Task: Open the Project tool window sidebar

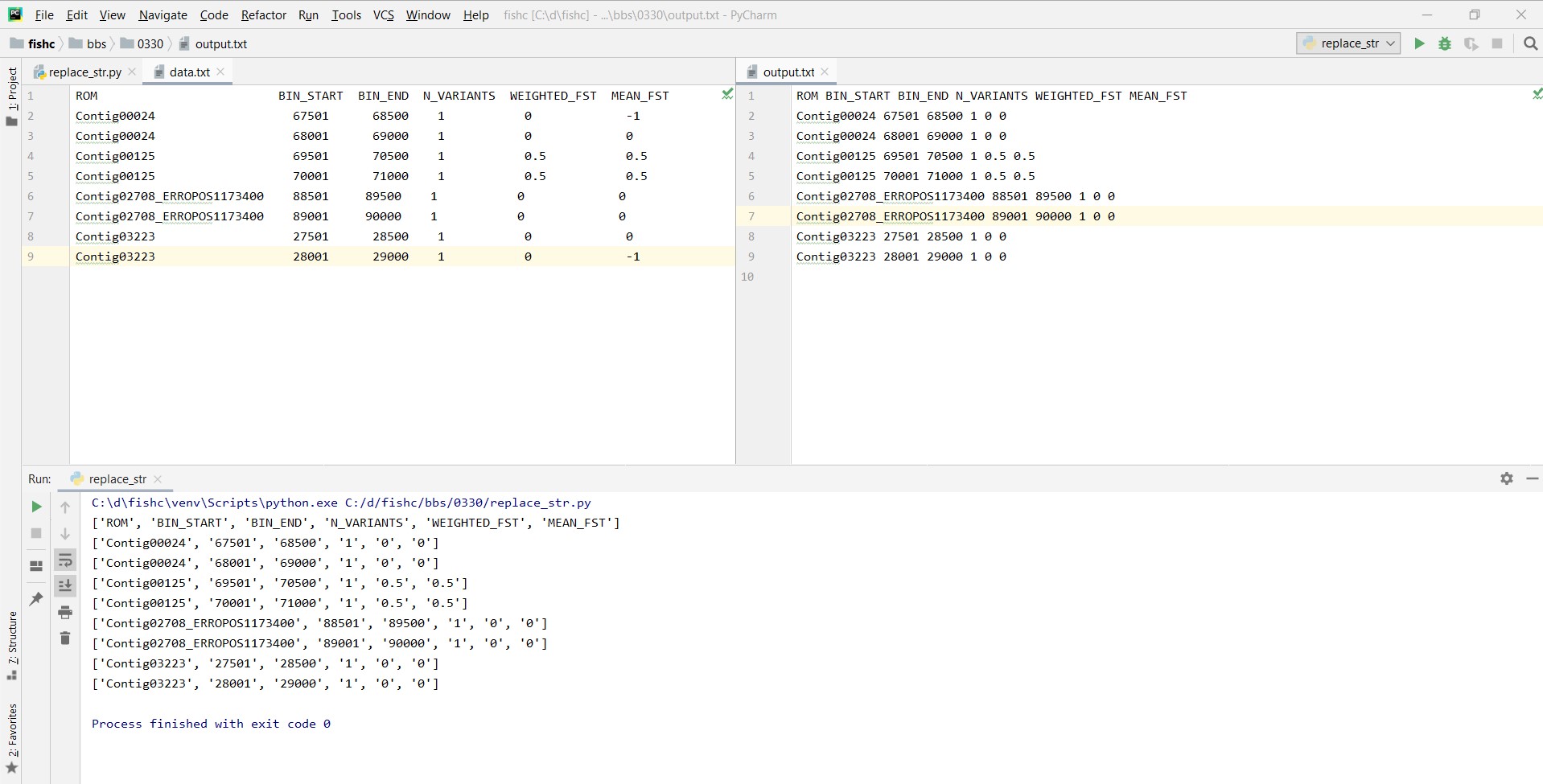Action: pyautogui.click(x=11, y=96)
